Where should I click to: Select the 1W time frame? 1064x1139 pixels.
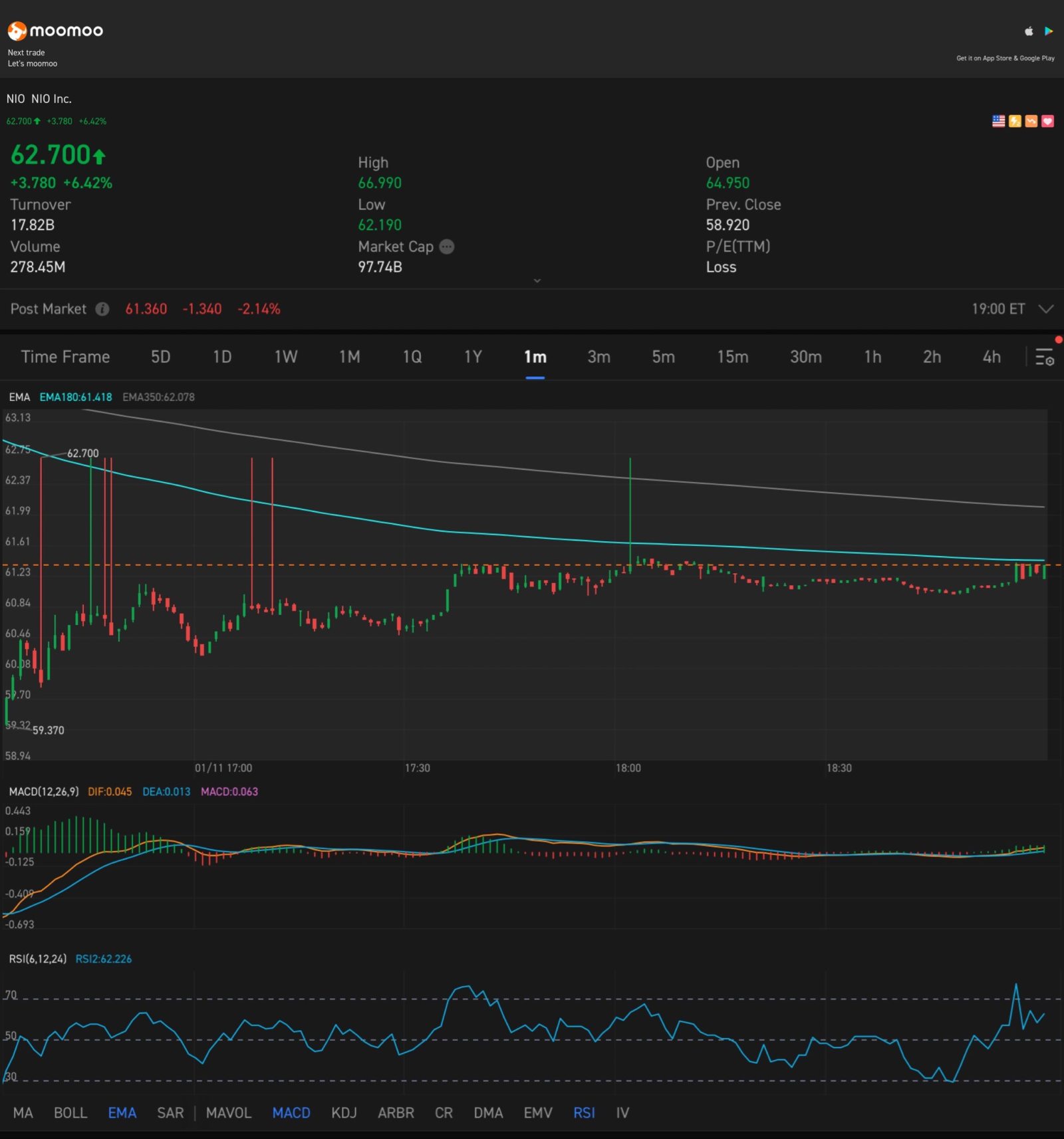(286, 357)
